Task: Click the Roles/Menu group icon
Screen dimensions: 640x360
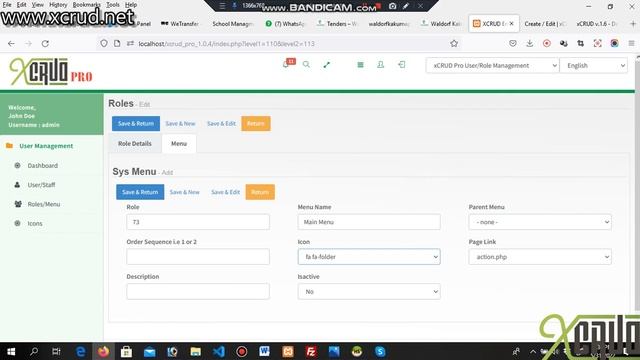Action: 18,204
